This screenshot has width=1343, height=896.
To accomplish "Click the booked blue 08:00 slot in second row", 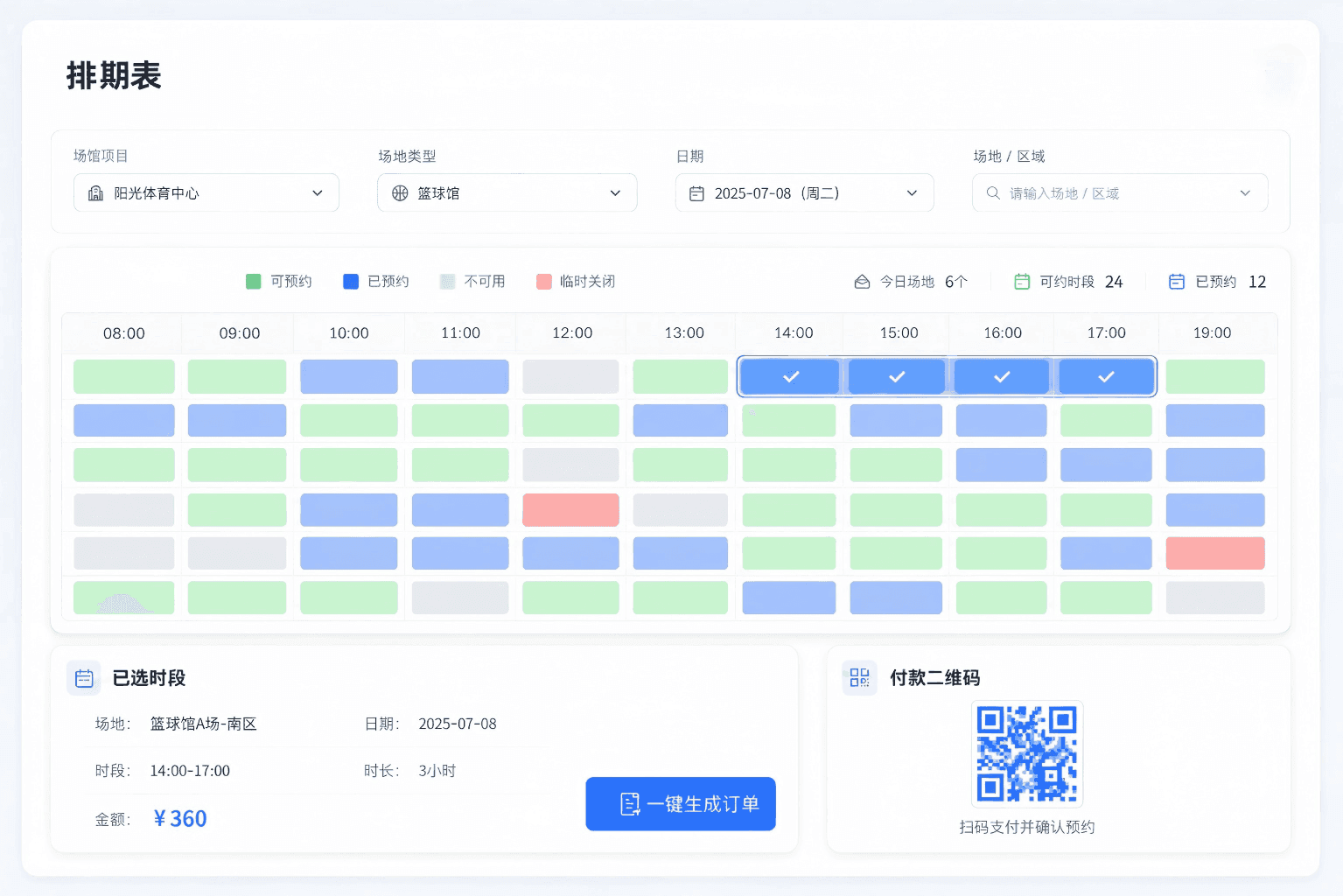I will pyautogui.click(x=124, y=420).
